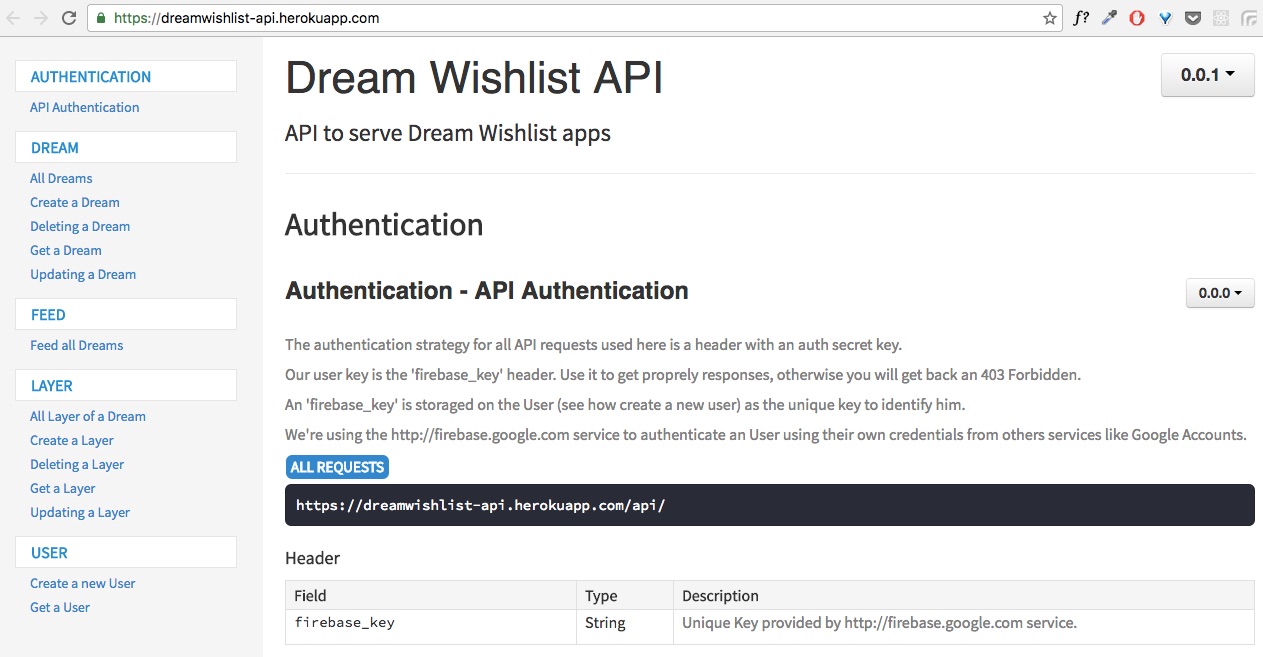Image resolution: width=1263 pixels, height=657 pixels.
Task: Click the Field column header
Action: pyautogui.click(x=431, y=596)
